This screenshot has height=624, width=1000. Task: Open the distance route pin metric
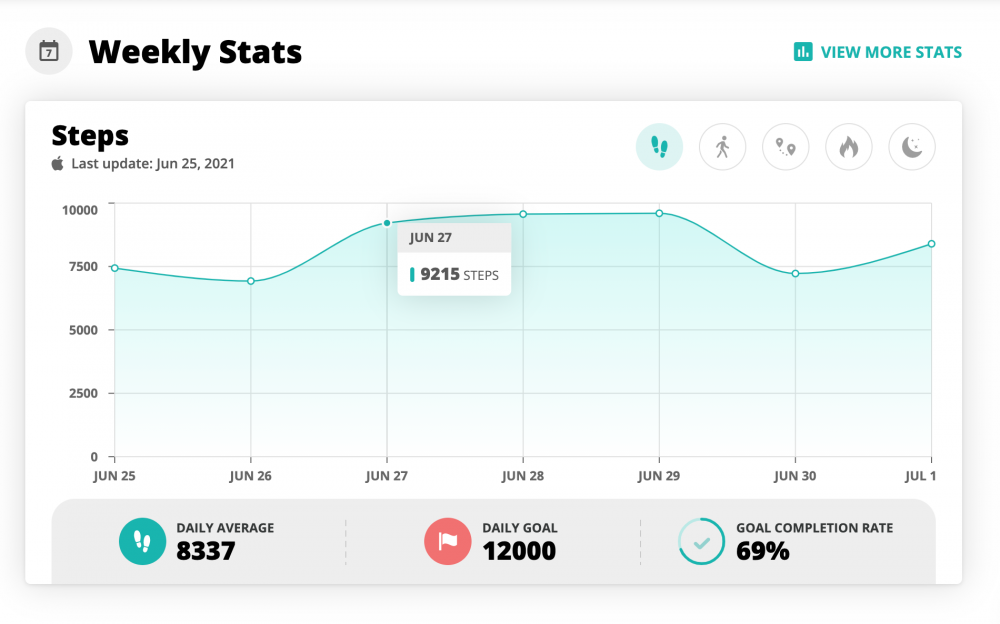point(785,148)
